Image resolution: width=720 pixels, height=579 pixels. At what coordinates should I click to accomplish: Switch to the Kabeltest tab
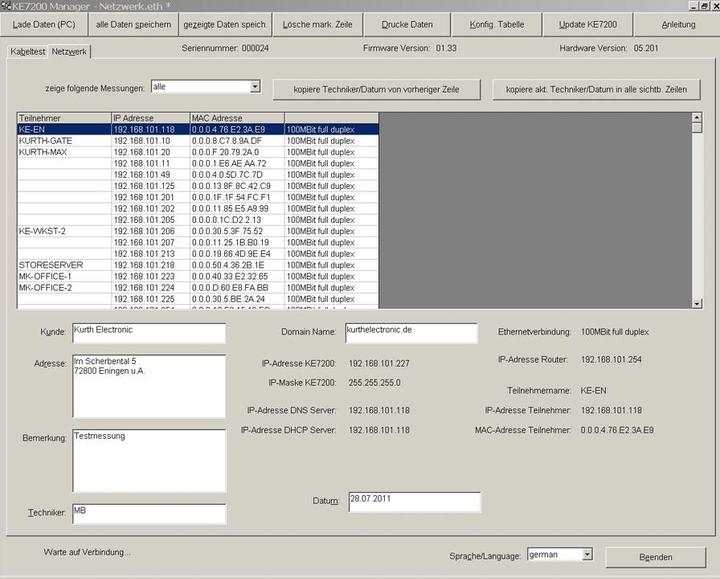click(x=28, y=52)
